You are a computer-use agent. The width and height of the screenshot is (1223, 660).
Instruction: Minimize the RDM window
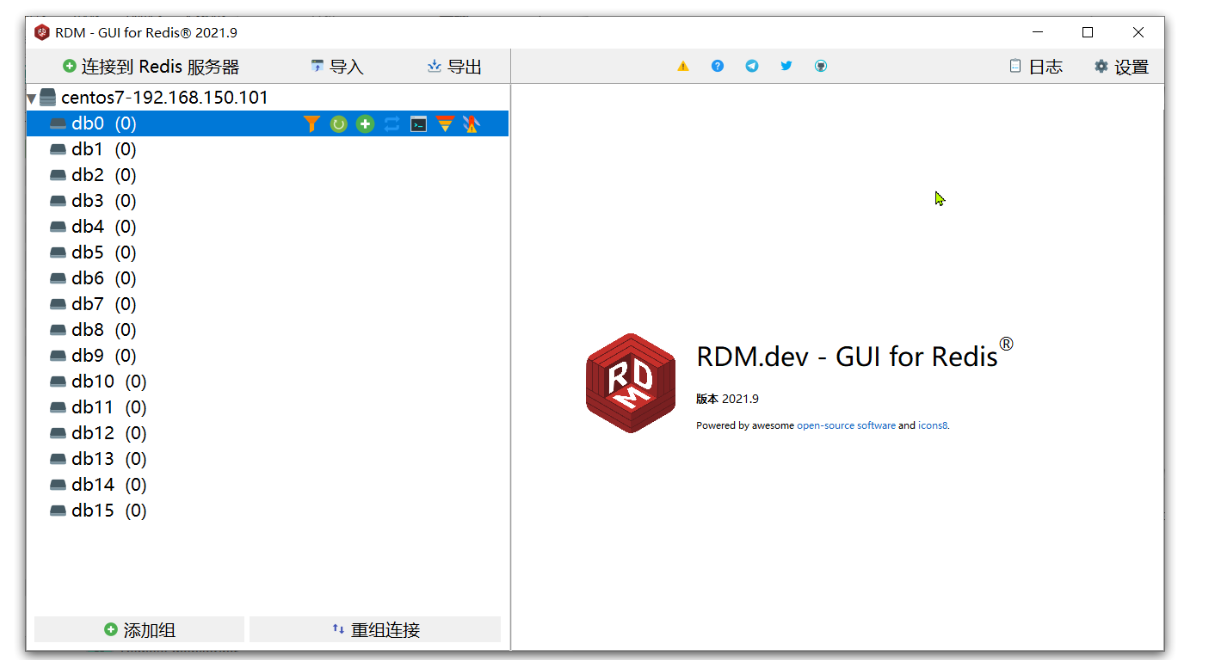click(x=1038, y=32)
